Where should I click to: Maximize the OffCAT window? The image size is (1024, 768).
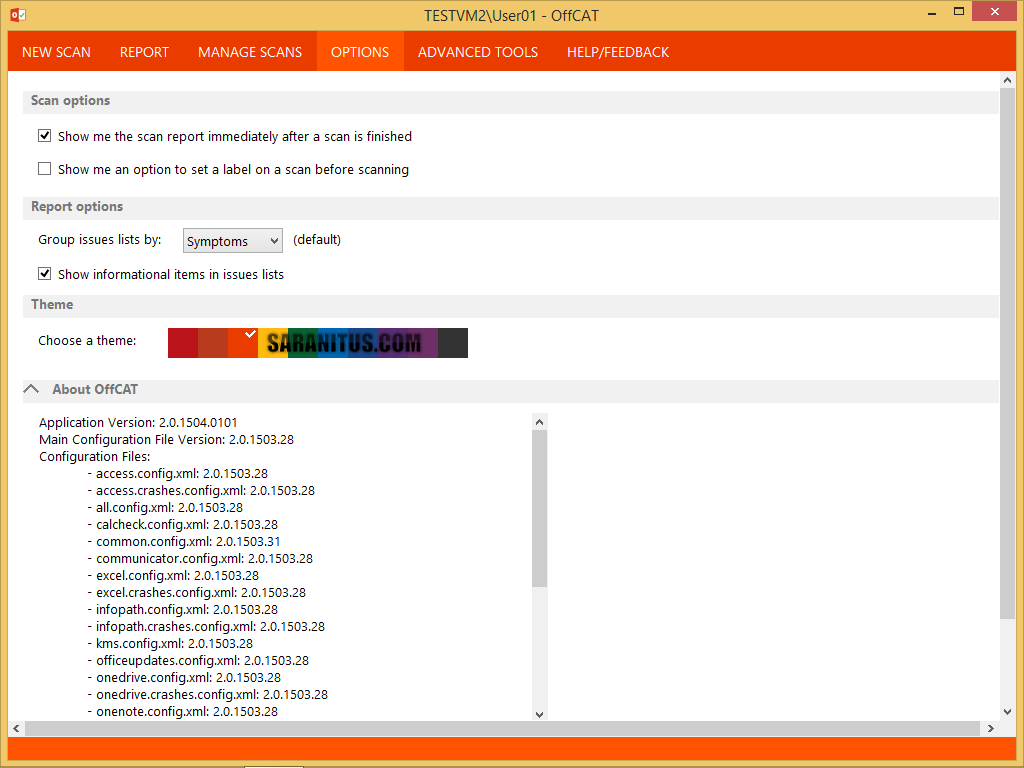959,12
